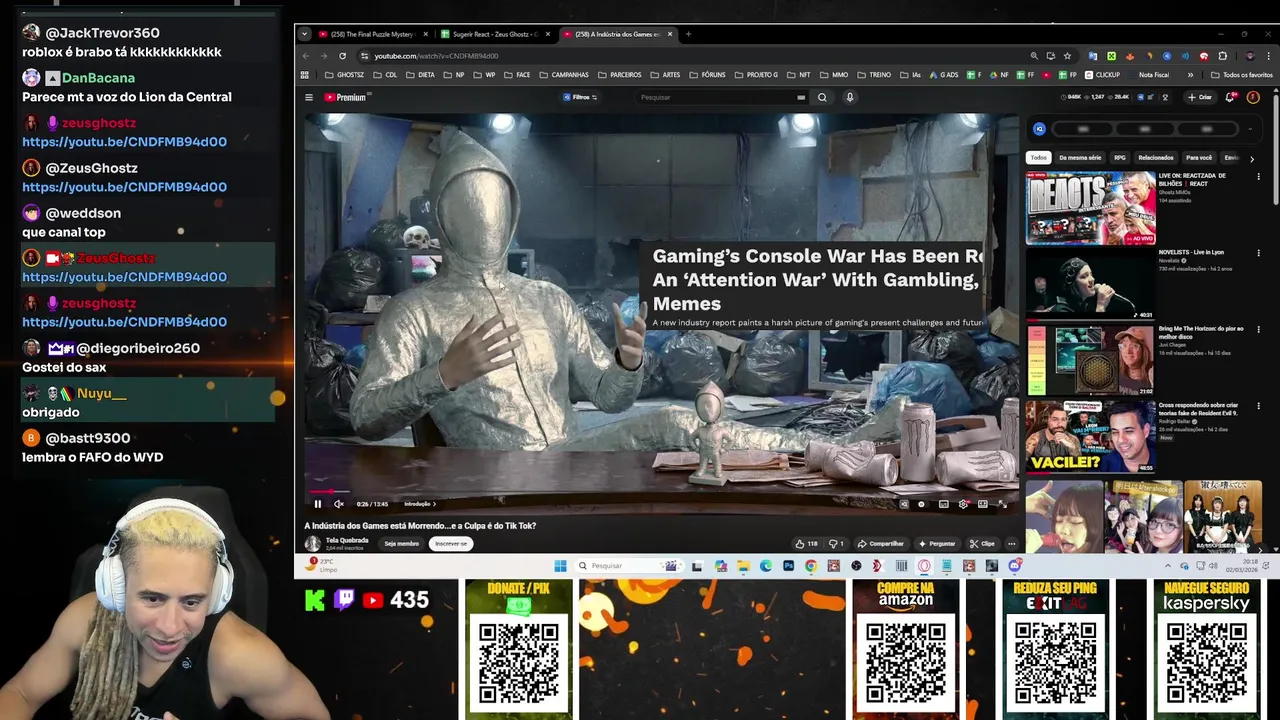Activate voice search microphone
Screen dimensions: 1280x720
coord(850,97)
